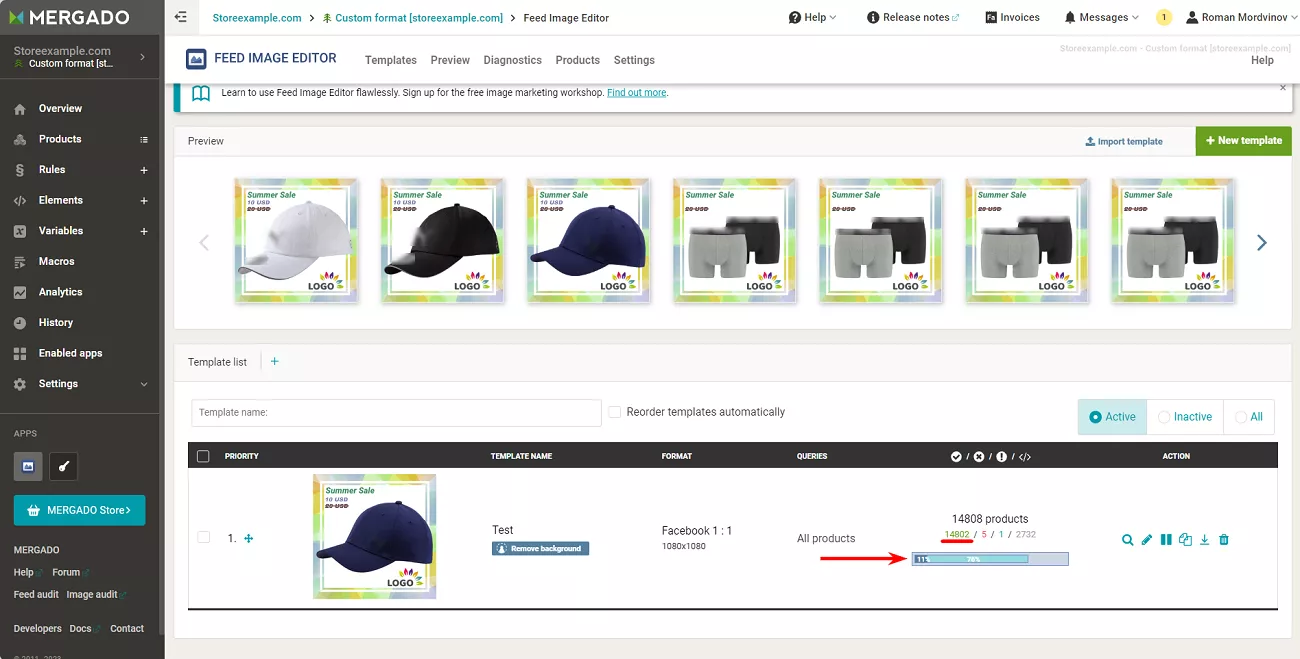The height and width of the screenshot is (659, 1300).
Task: Open the Preview tab
Action: 450,60
